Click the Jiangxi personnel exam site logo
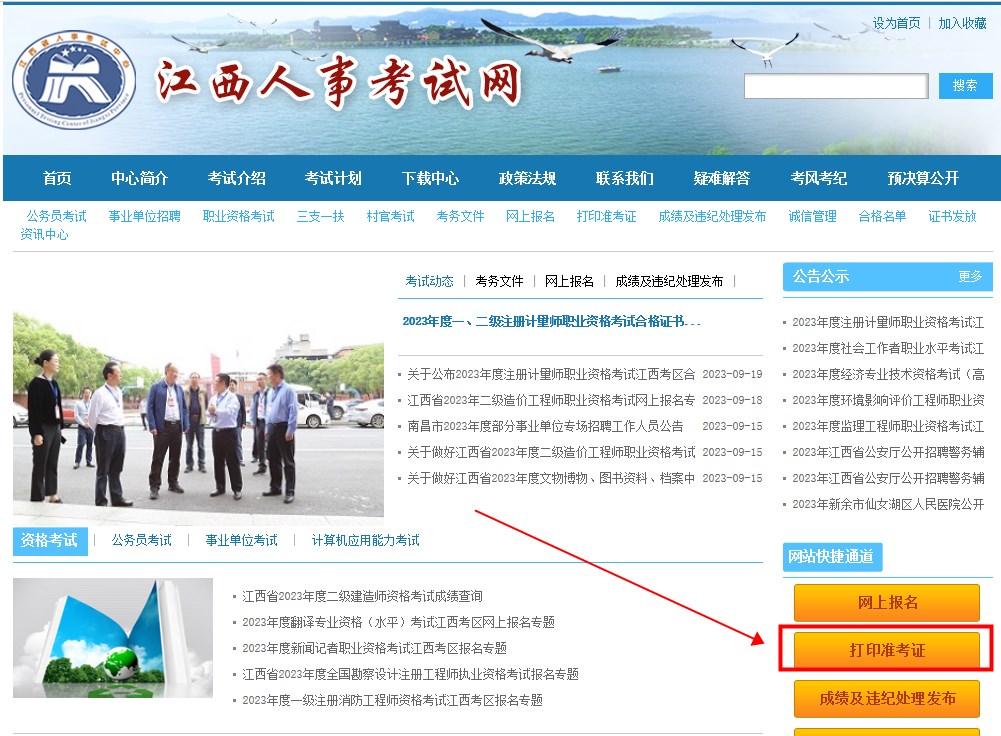Screen dimensions: 1001x736 tap(73, 82)
